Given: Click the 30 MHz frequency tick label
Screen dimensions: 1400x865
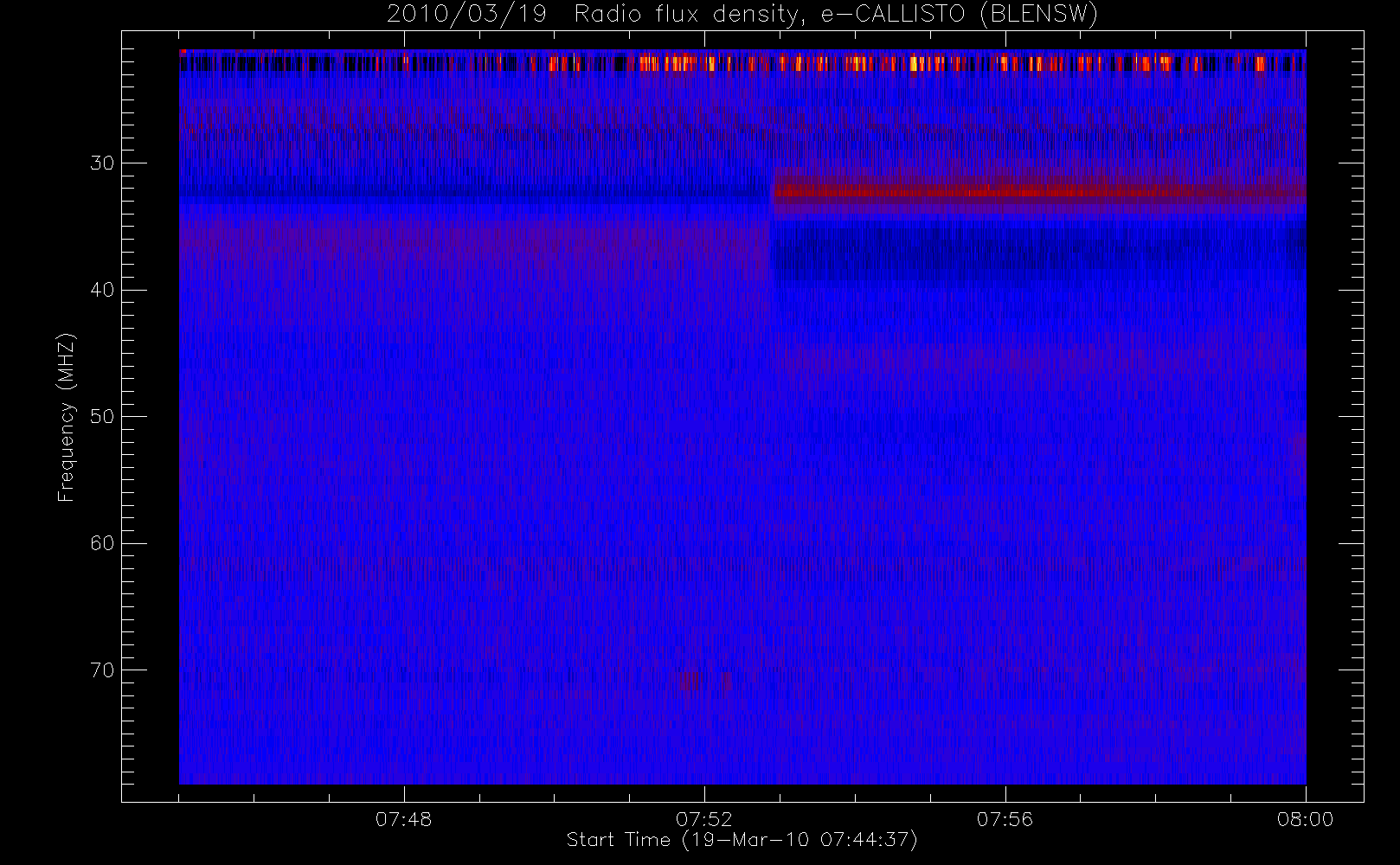Looking at the screenshot, I should 102,163.
